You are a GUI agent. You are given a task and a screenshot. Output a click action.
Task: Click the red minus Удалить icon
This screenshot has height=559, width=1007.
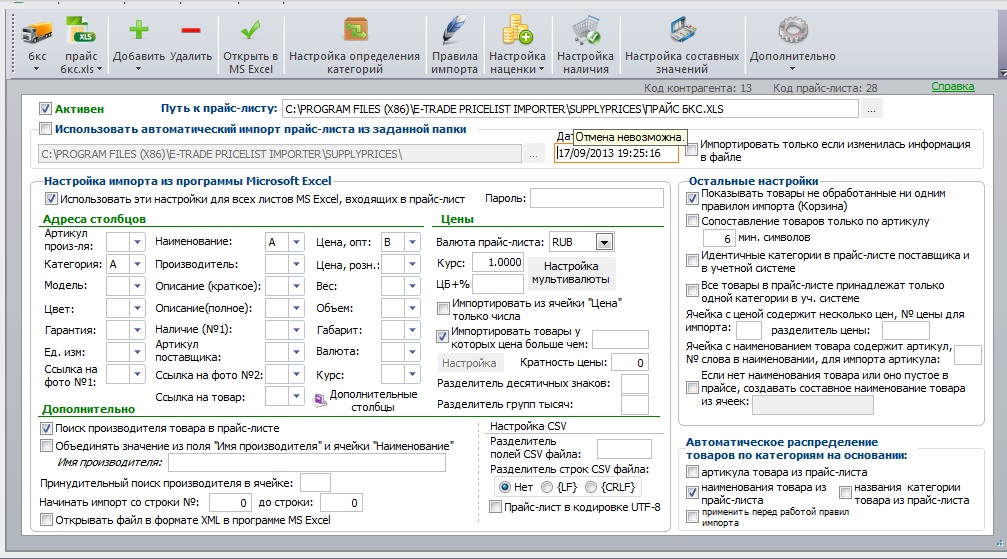[191, 30]
